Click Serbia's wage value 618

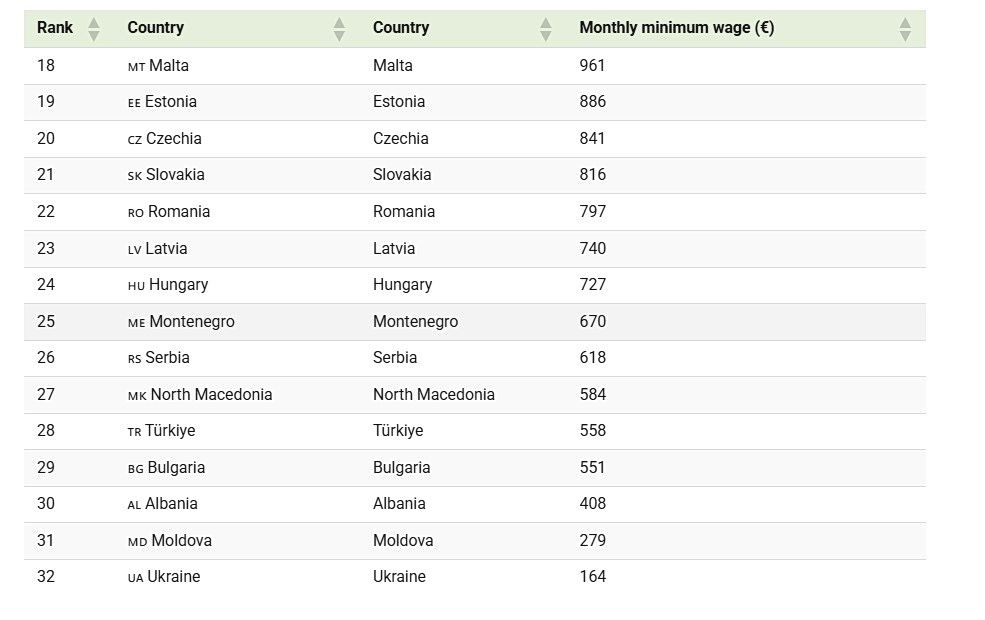(593, 358)
